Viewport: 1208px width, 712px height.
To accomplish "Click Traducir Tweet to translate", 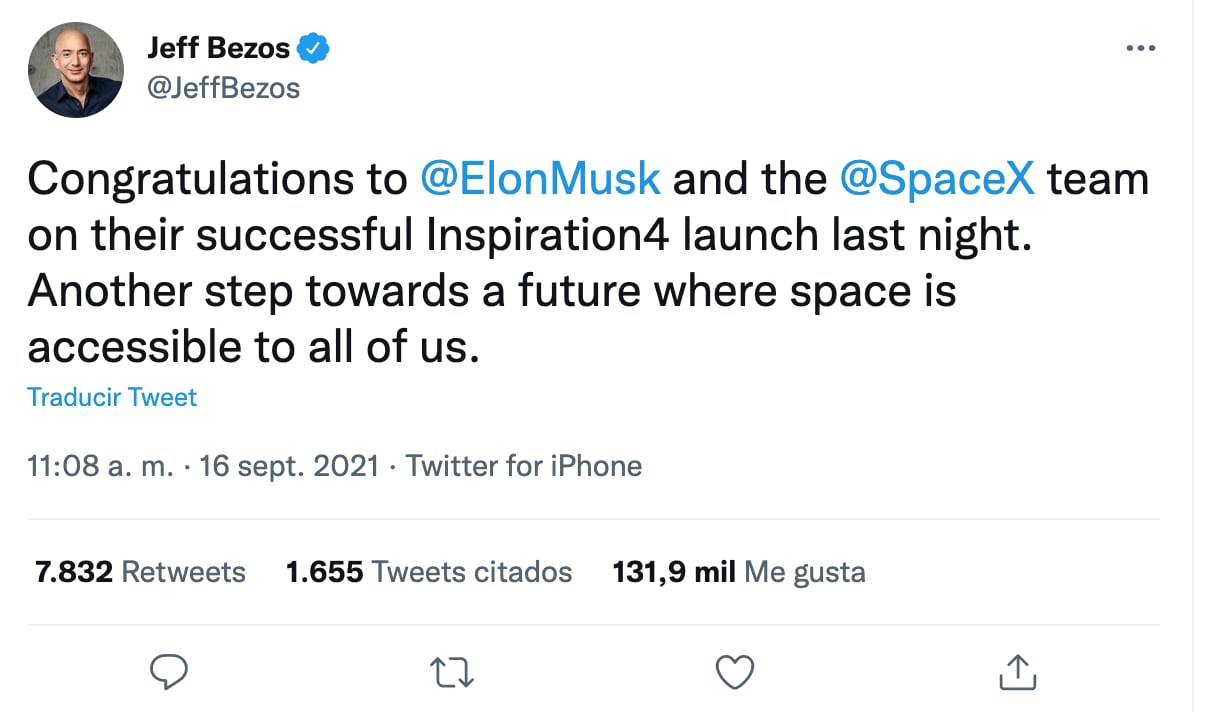I will point(111,397).
